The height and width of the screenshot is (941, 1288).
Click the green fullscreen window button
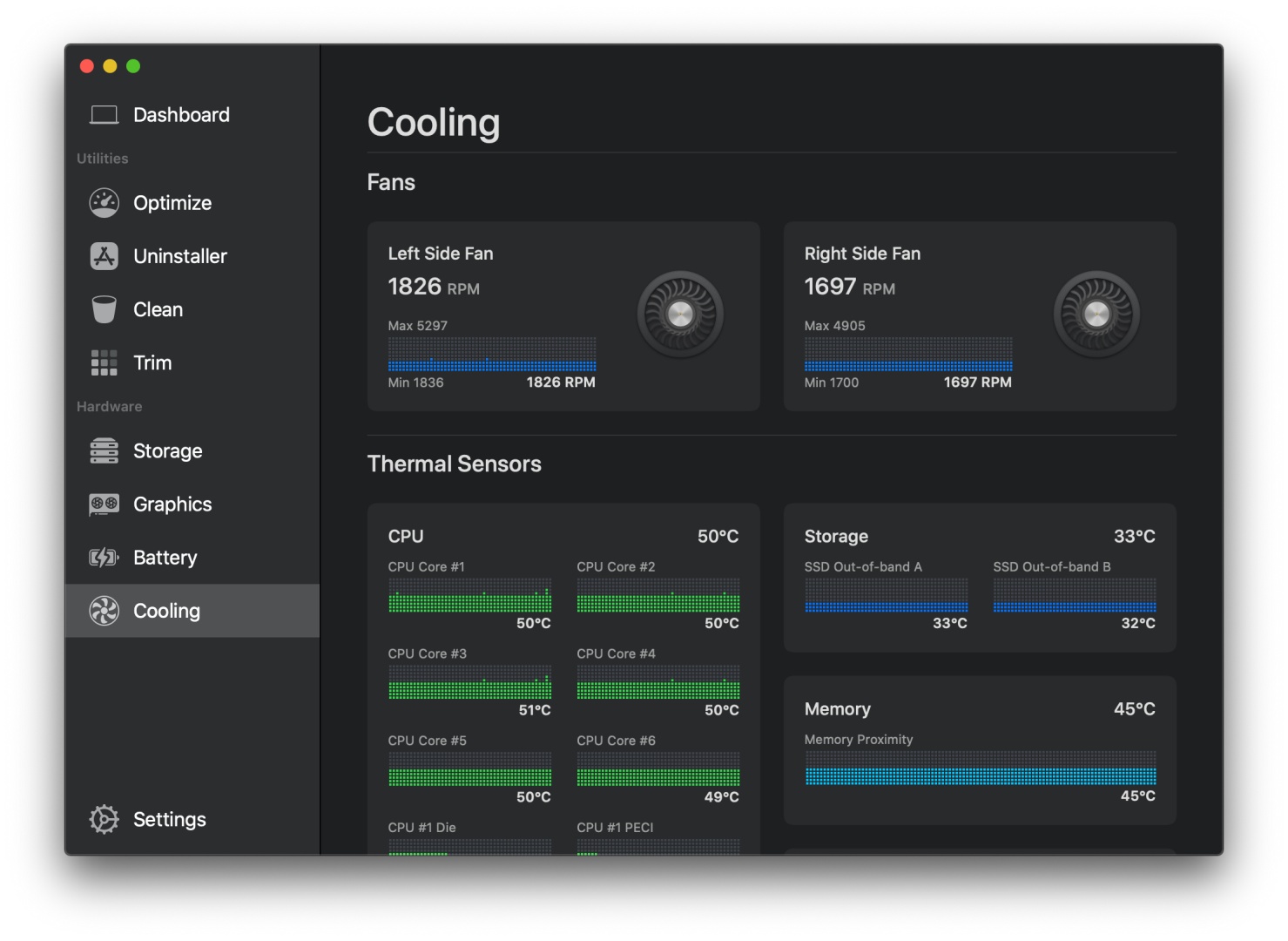tap(133, 66)
